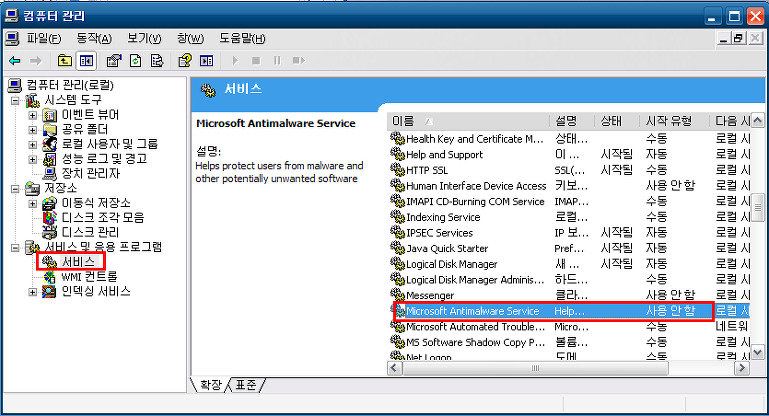Click the Pause Service icon
The width and height of the screenshot is (769, 416).
(x=277, y=60)
